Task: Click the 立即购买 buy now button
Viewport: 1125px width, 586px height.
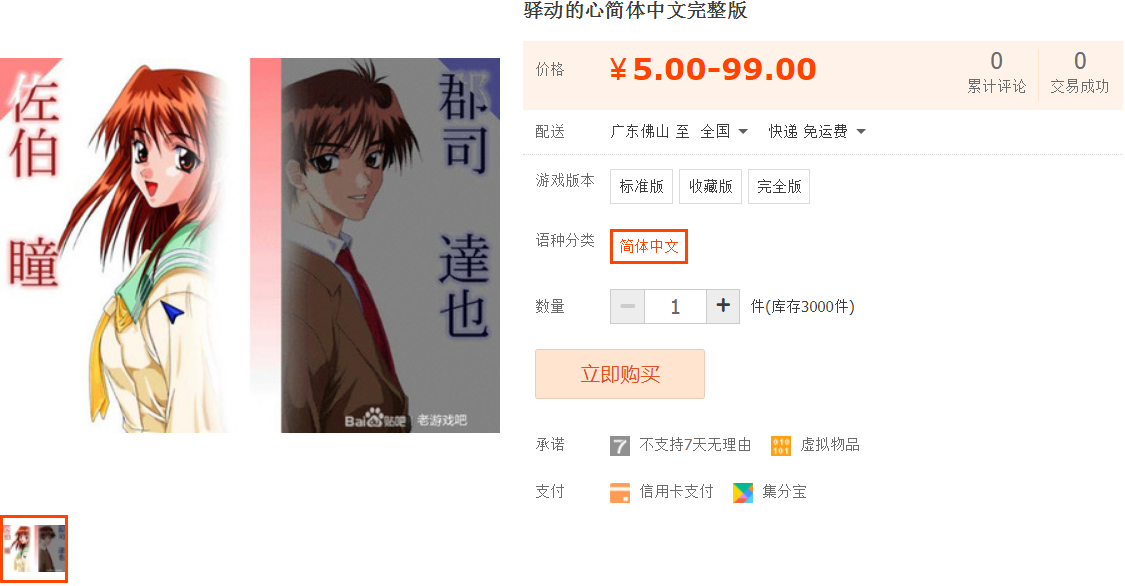Action: pos(620,374)
